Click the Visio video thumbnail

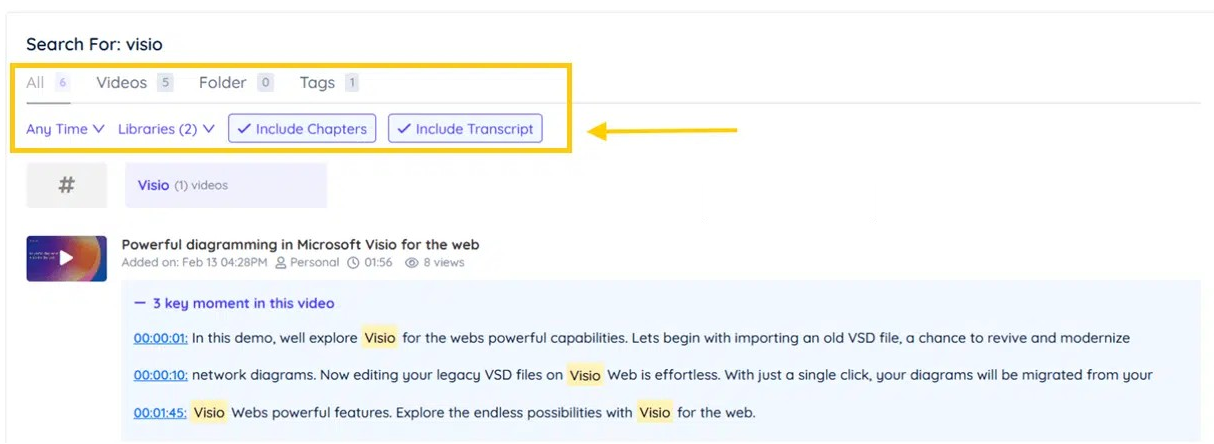[45, 258]
